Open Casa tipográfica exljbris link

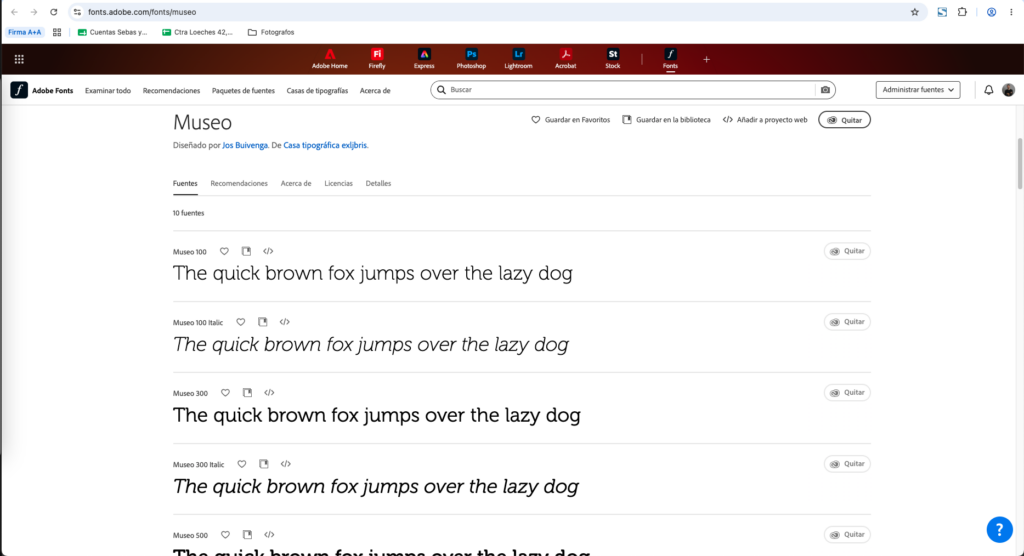tap(325, 145)
